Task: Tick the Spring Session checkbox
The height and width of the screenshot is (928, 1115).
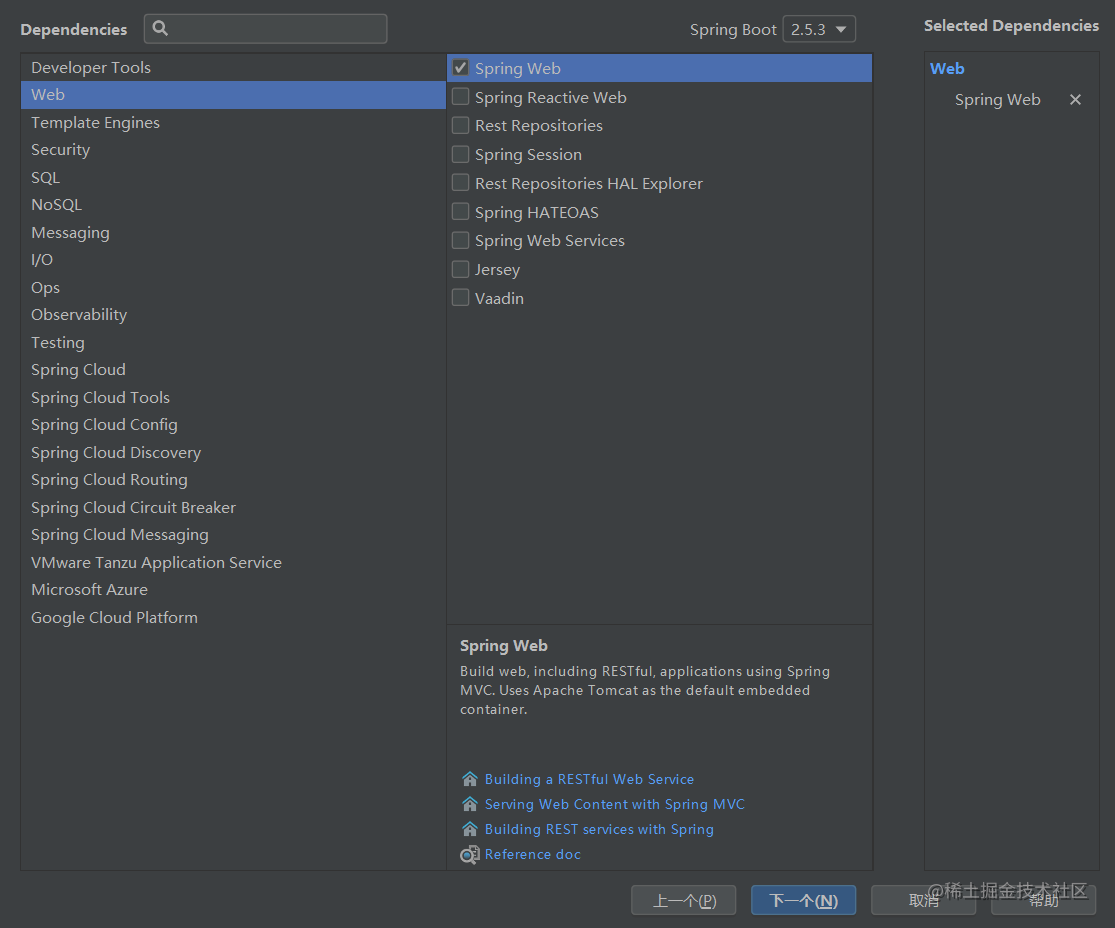Action: (x=461, y=154)
